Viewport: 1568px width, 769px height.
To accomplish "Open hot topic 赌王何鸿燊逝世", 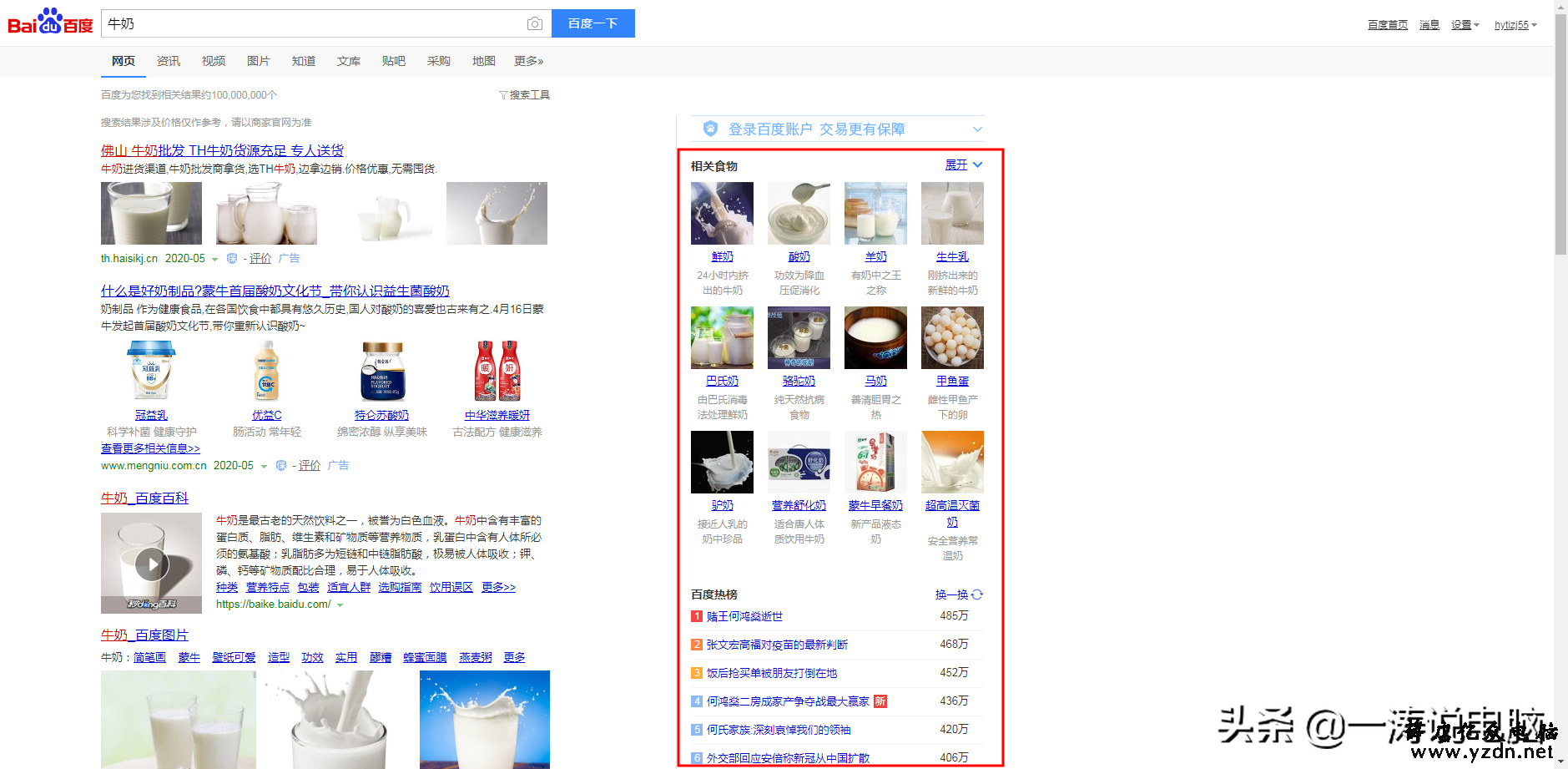I will tap(744, 616).
